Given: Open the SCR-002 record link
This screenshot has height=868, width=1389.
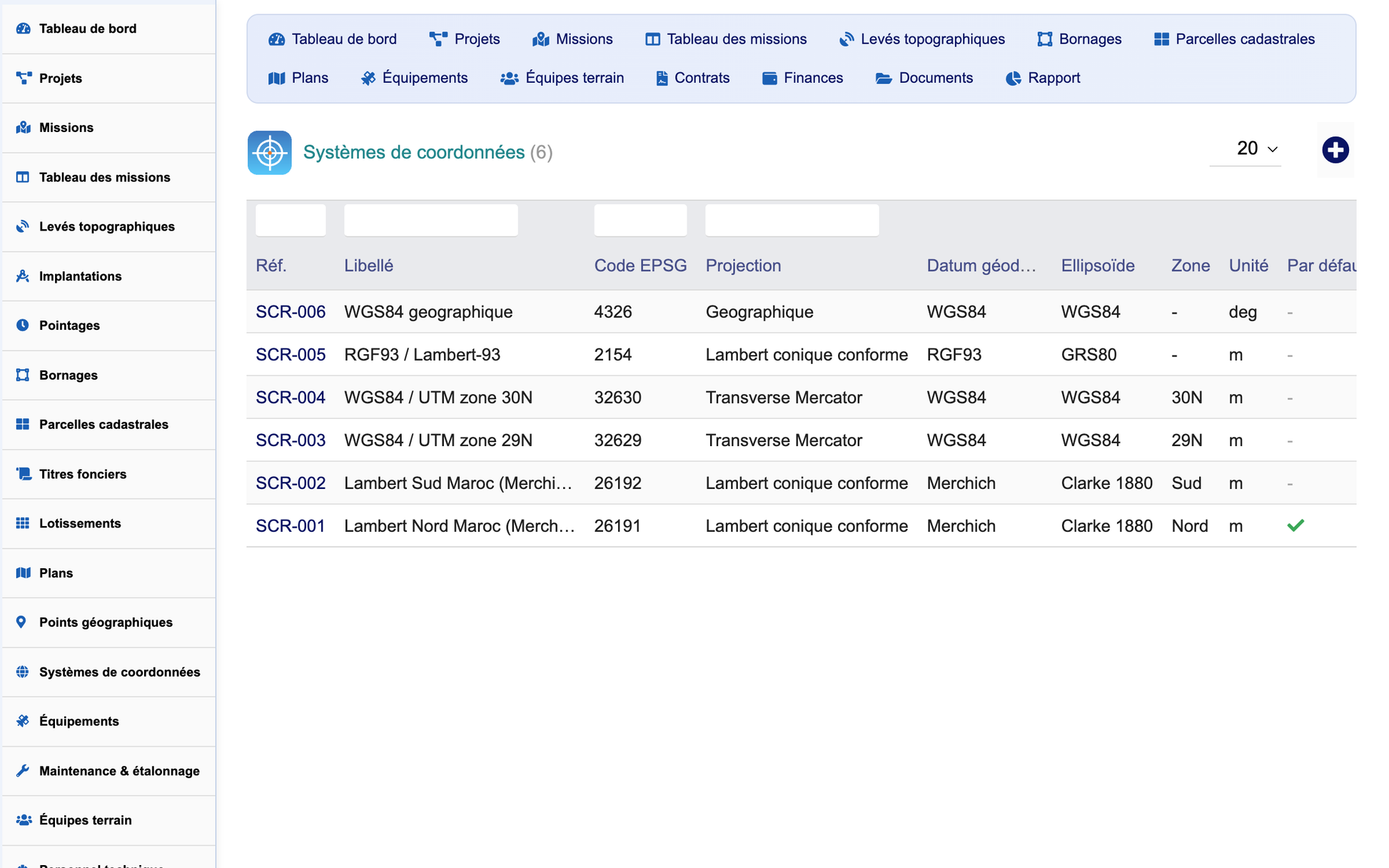Looking at the screenshot, I should pyautogui.click(x=291, y=483).
